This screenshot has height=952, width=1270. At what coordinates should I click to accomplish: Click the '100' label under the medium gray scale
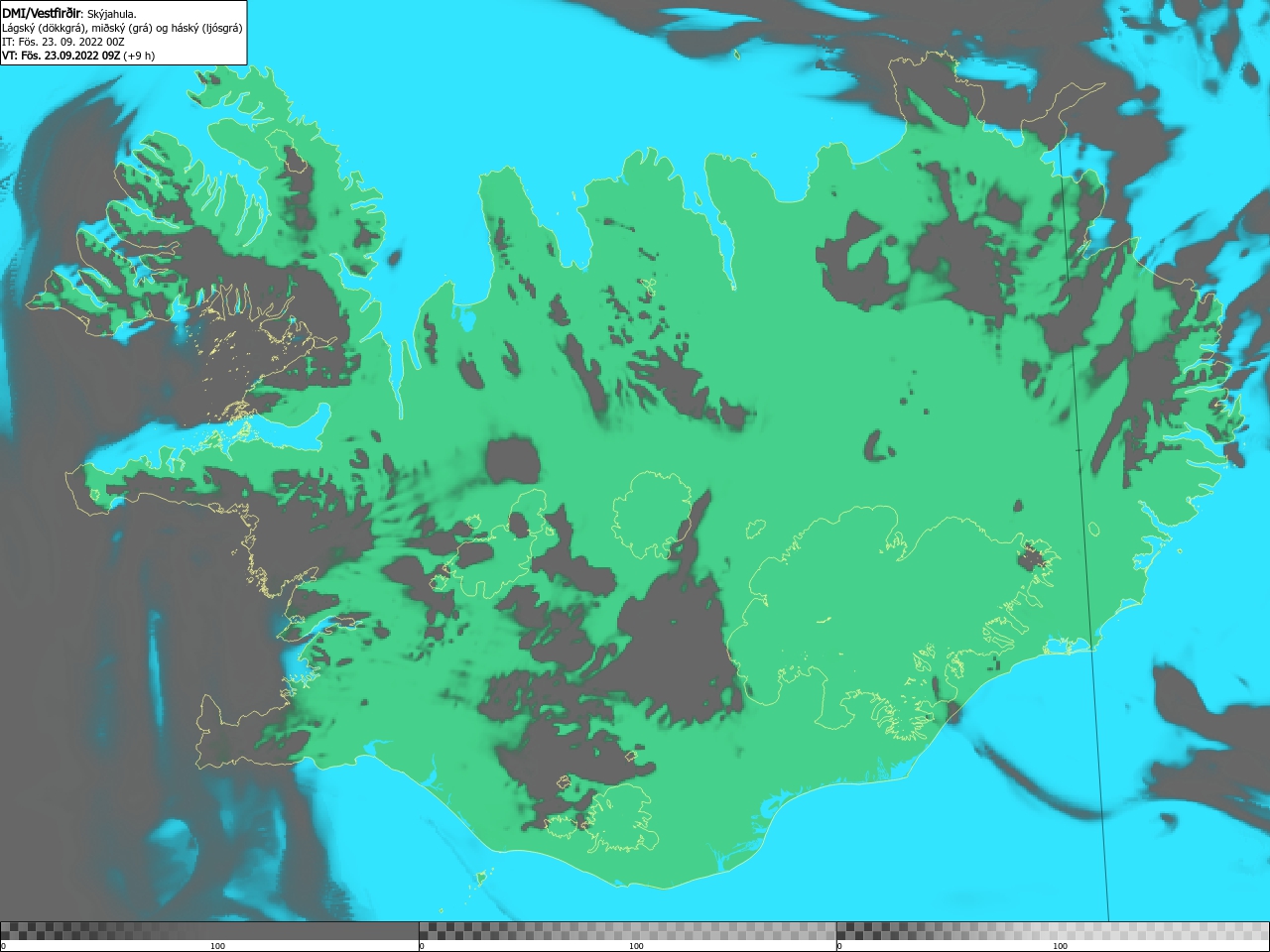pos(636,946)
